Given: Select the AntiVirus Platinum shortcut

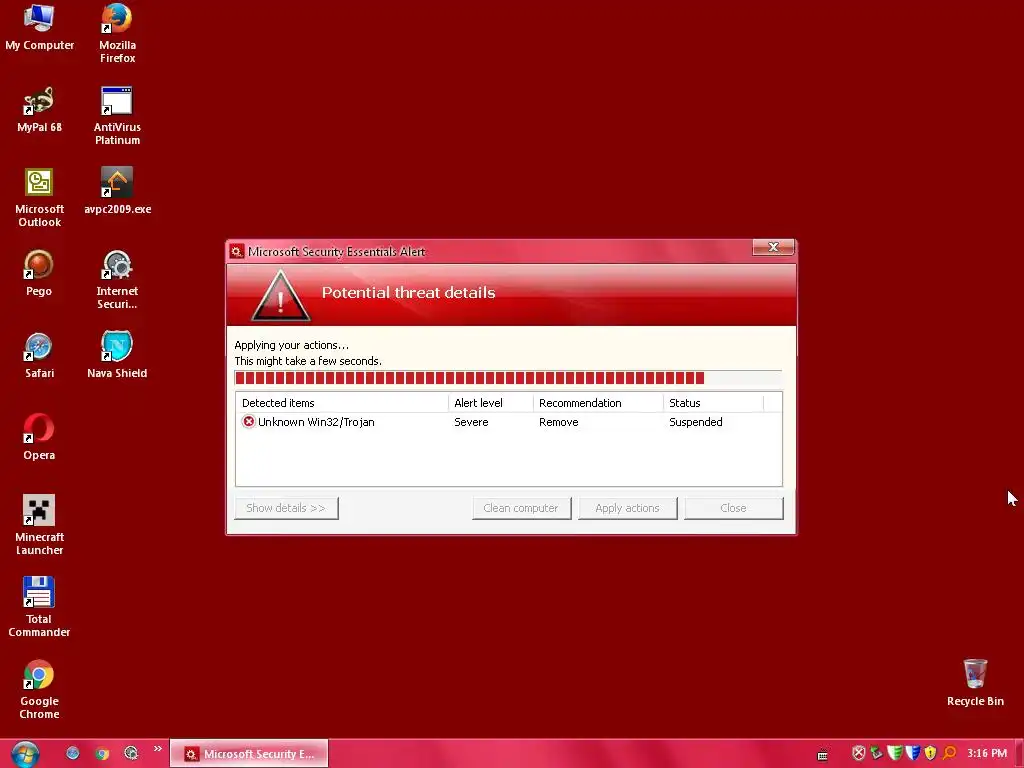Looking at the screenshot, I should (x=117, y=116).
